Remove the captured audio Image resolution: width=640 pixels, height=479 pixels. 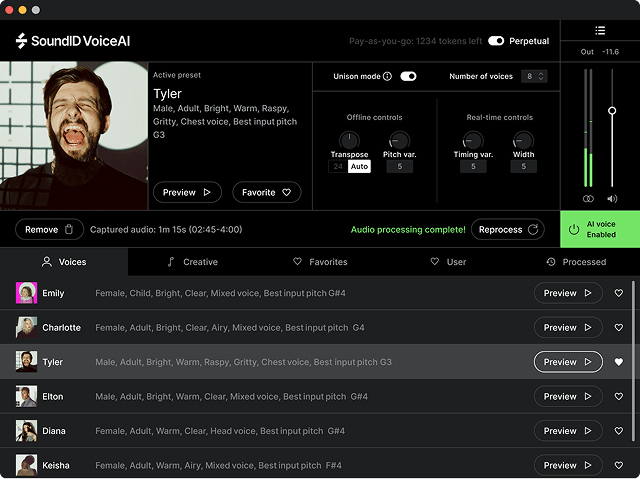[x=49, y=229]
